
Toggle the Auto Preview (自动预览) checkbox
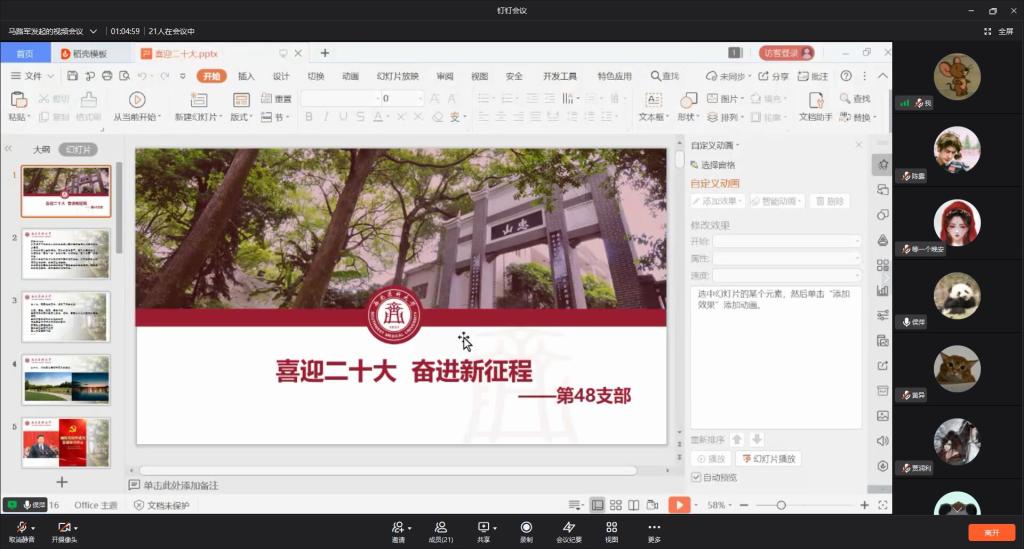(697, 477)
